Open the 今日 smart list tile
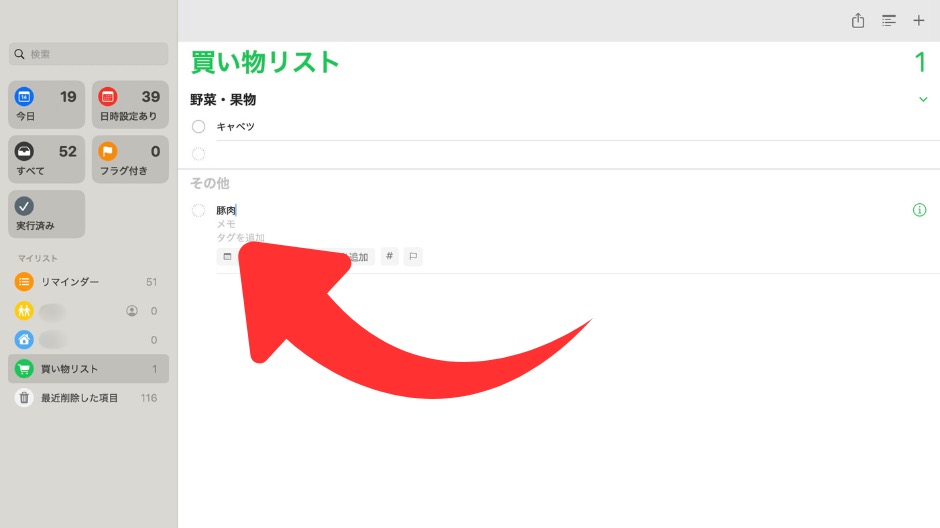 [x=46, y=104]
